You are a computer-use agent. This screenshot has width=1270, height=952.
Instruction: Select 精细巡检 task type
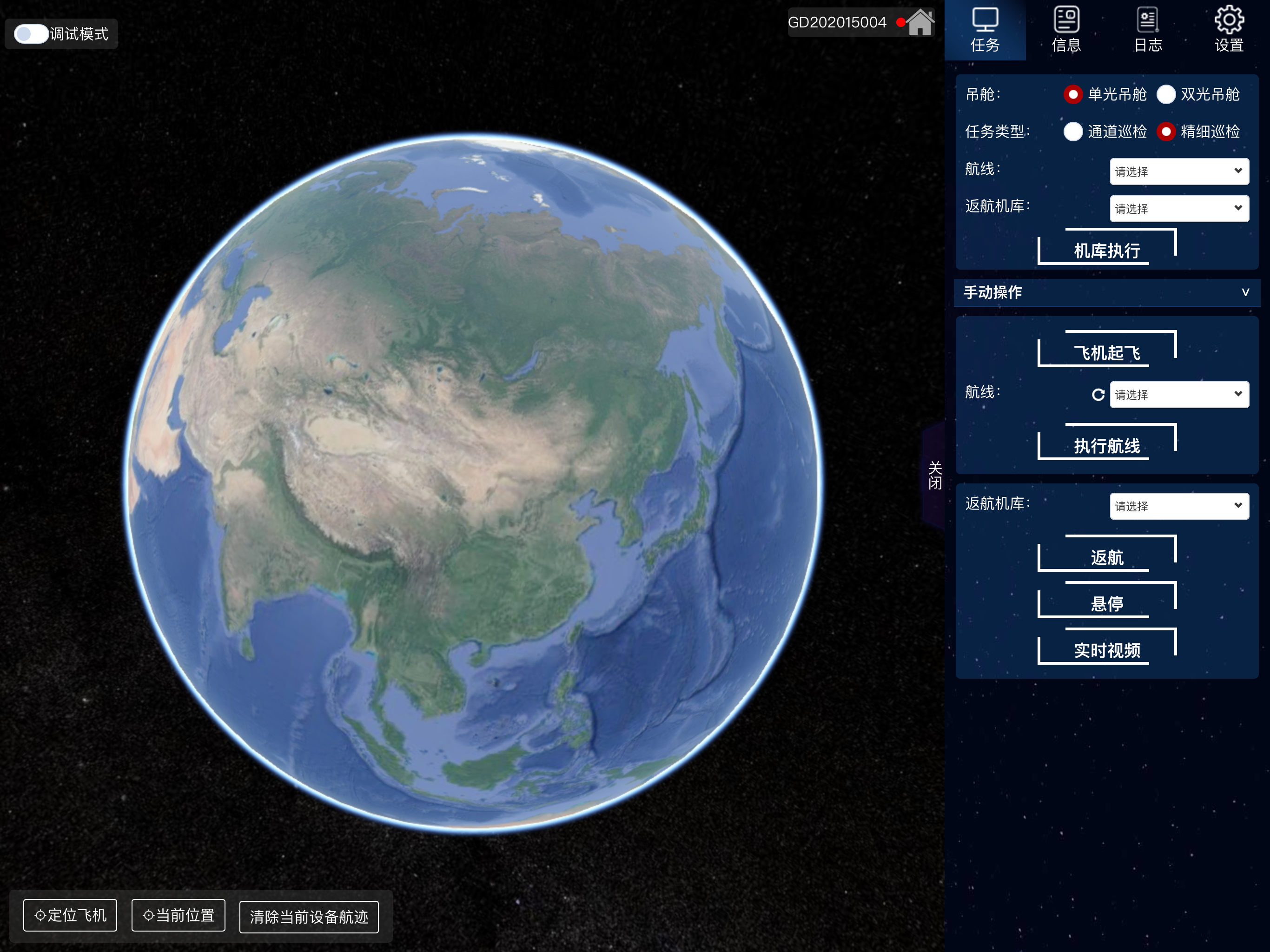[x=1166, y=132]
